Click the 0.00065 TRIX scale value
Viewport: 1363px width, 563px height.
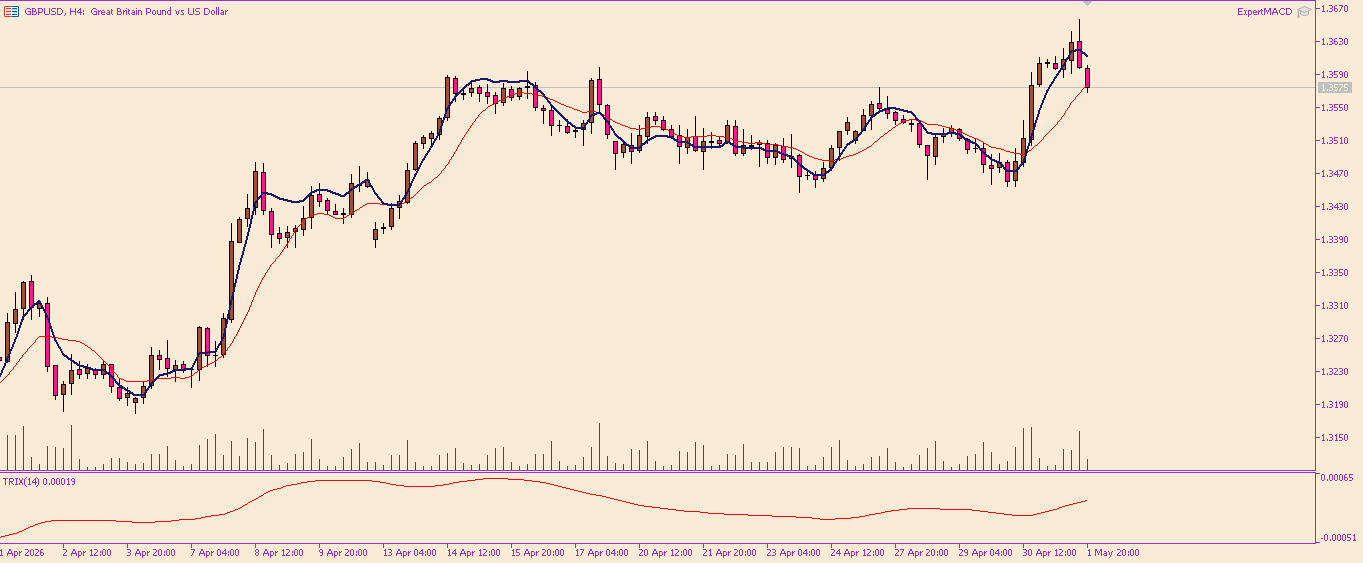[x=1336, y=479]
